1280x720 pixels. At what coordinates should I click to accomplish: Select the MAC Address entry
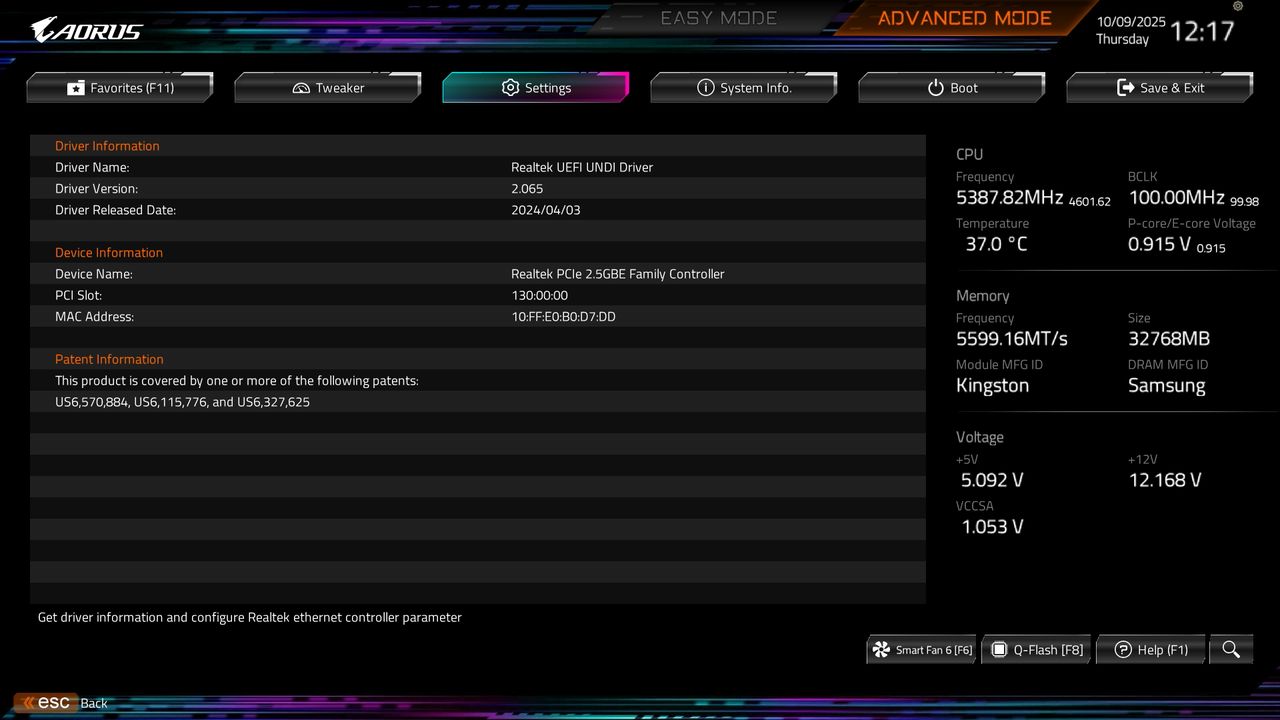[479, 316]
